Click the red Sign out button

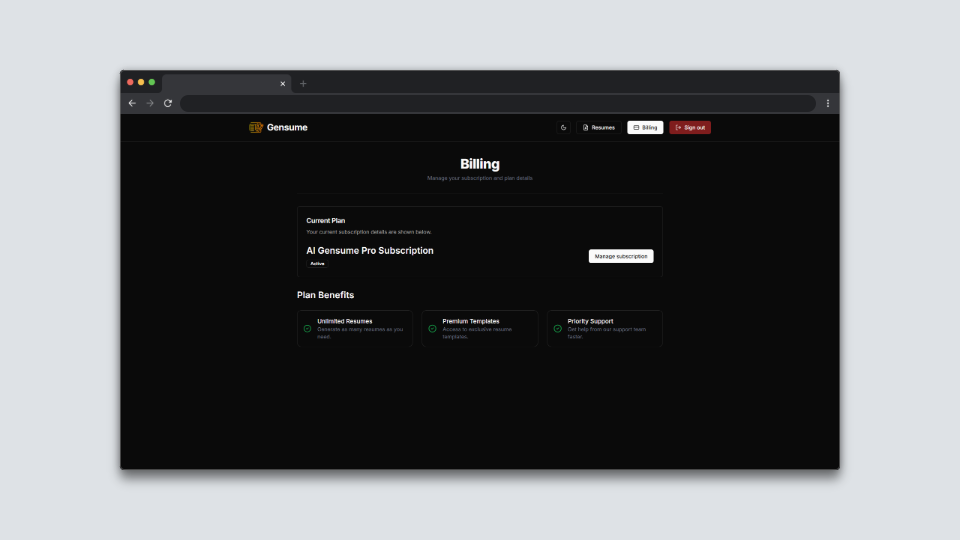tap(690, 127)
